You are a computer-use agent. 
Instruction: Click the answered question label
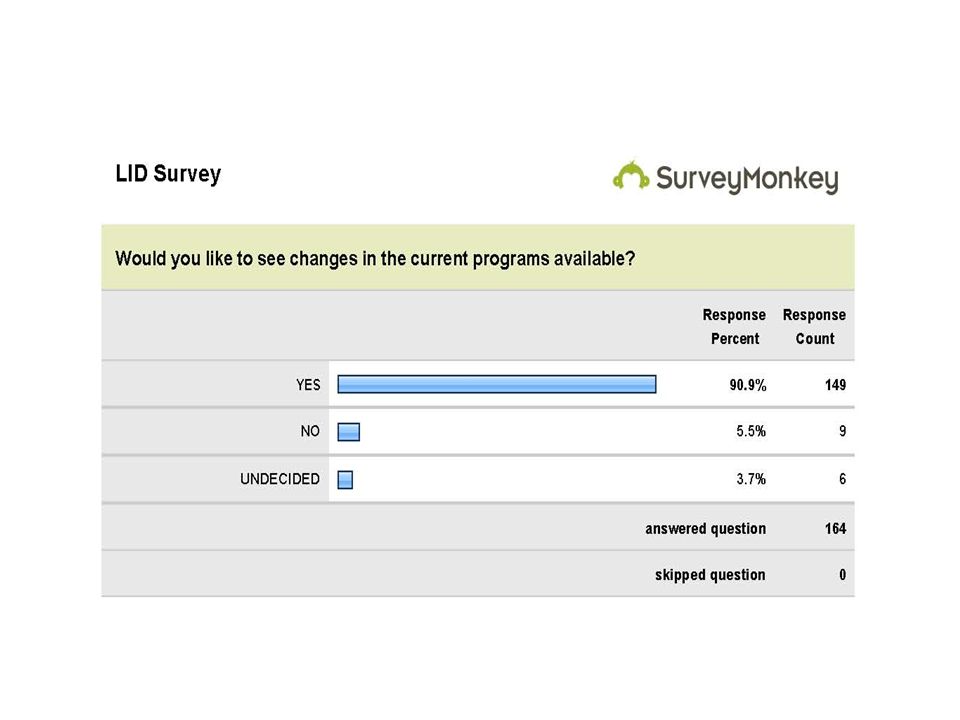(x=705, y=528)
